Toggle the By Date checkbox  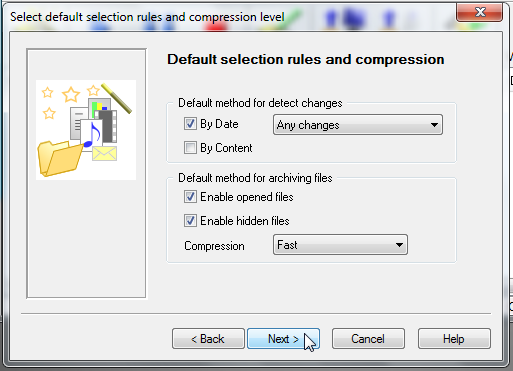pos(190,124)
